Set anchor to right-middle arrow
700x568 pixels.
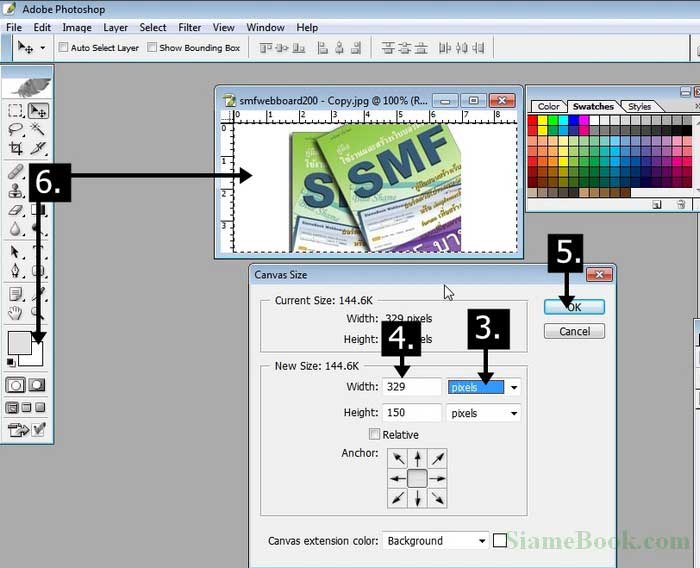[x=438, y=478]
